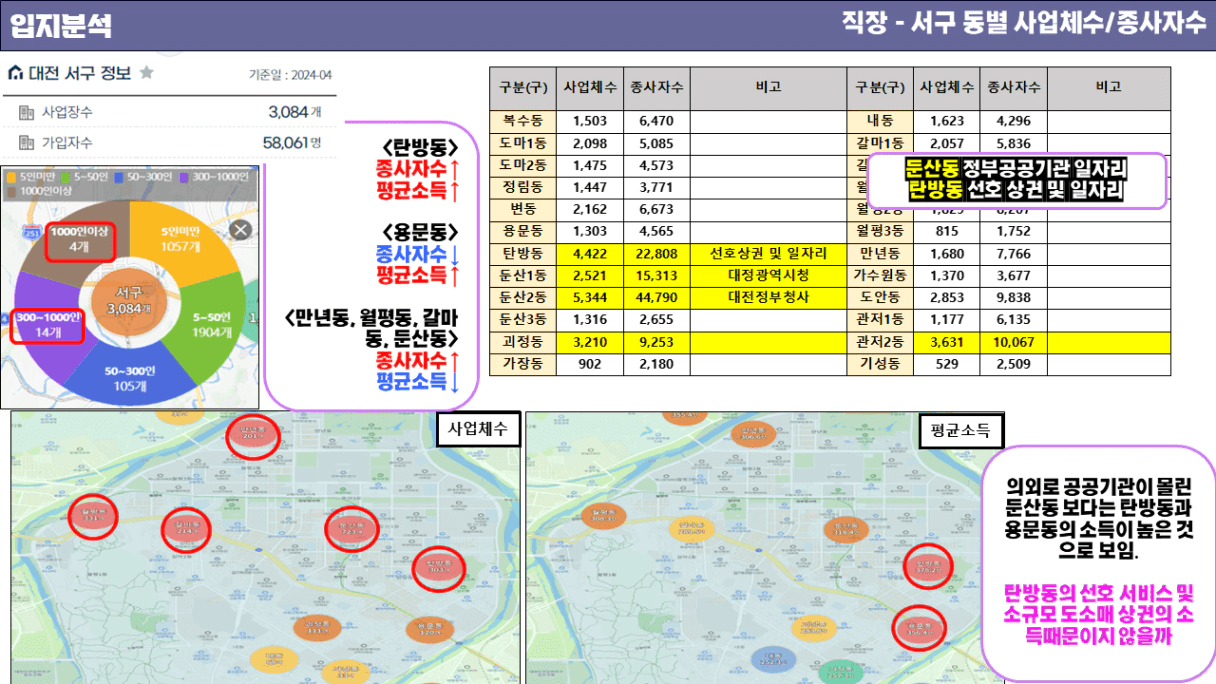Click the 3,084 개 value beside 사업장수
This screenshot has width=1216, height=684.
[x=294, y=111]
